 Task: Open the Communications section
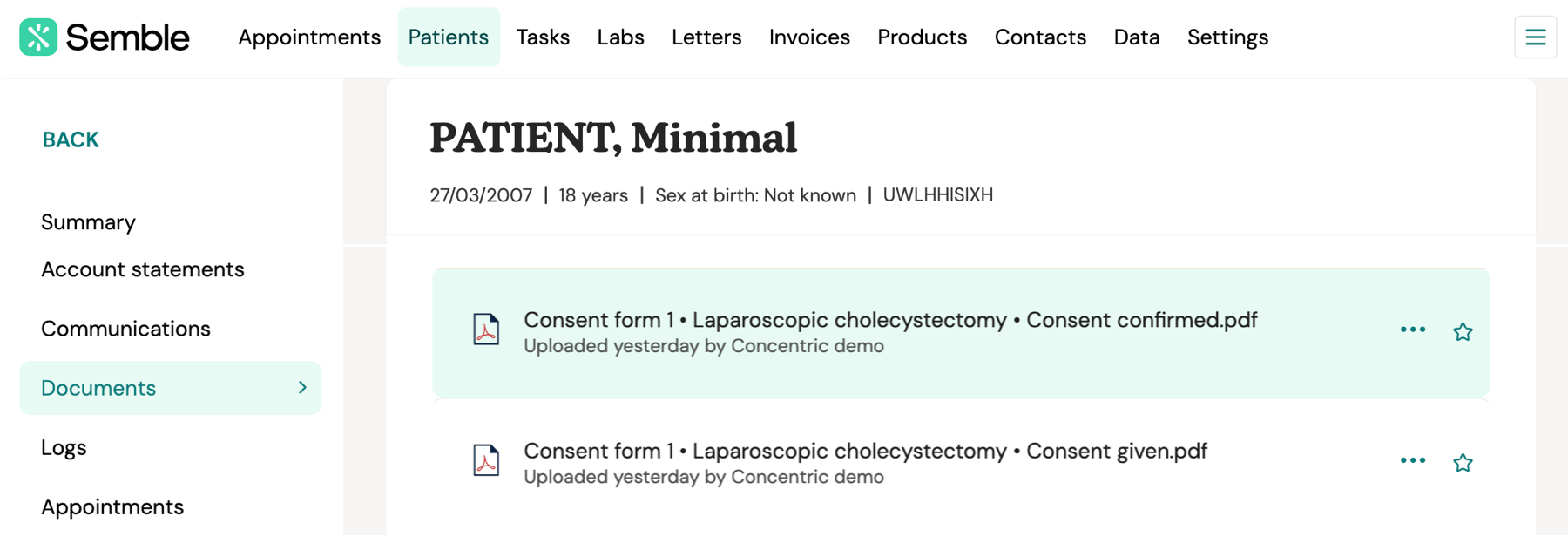click(125, 329)
